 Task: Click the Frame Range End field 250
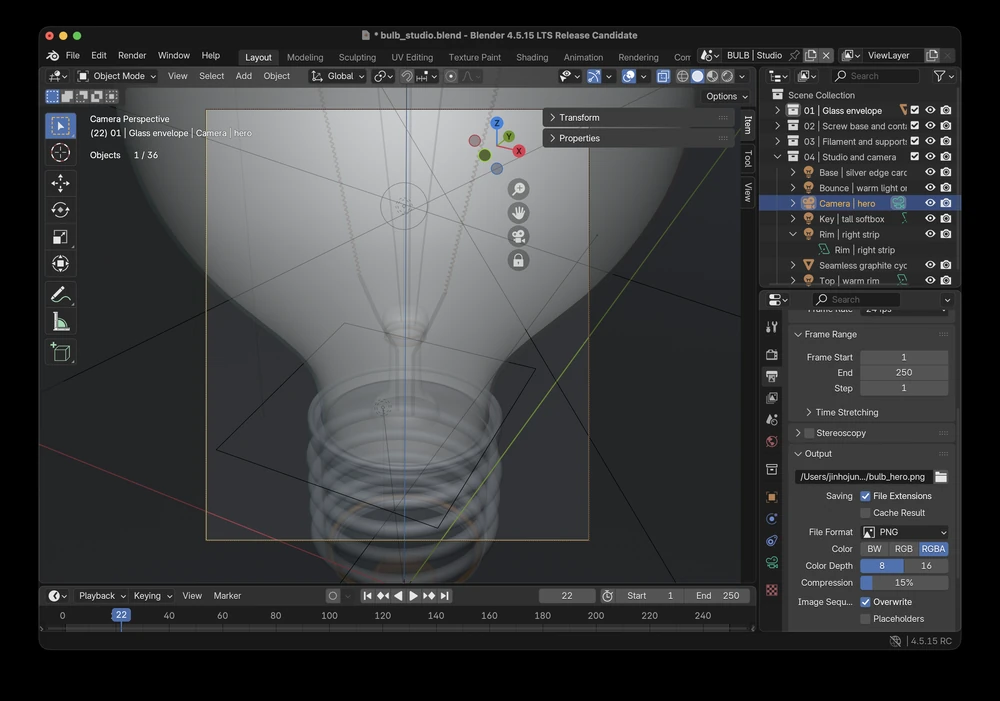pos(904,373)
